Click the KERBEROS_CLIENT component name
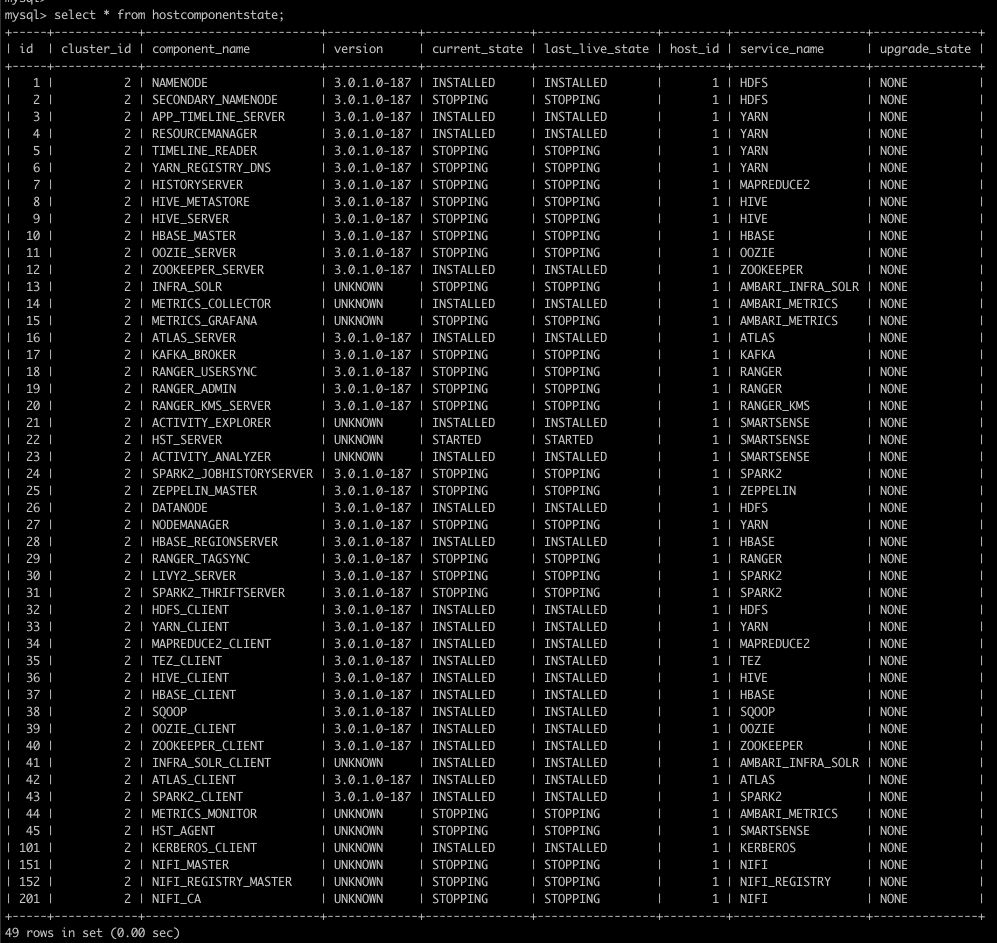The height and width of the screenshot is (943, 997). tap(204, 848)
